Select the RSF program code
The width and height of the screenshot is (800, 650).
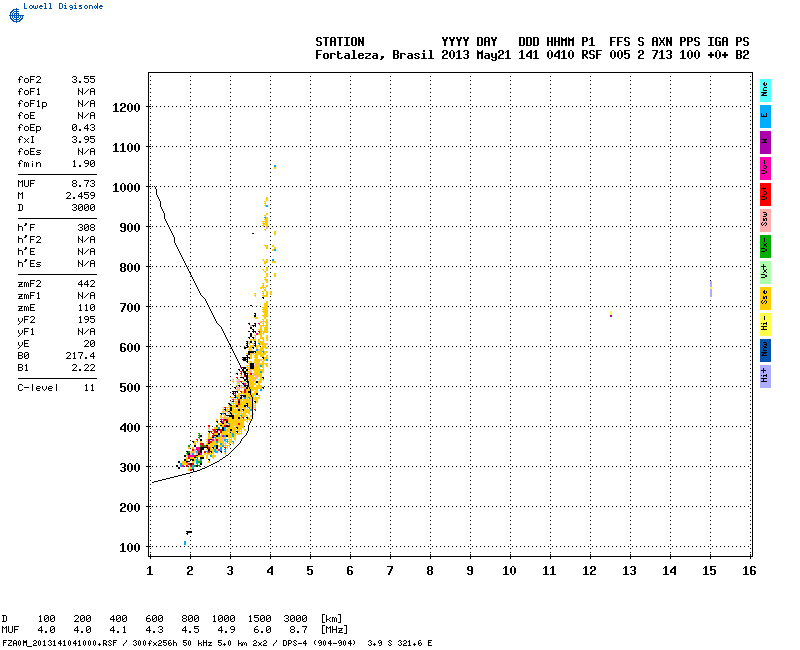[591, 55]
